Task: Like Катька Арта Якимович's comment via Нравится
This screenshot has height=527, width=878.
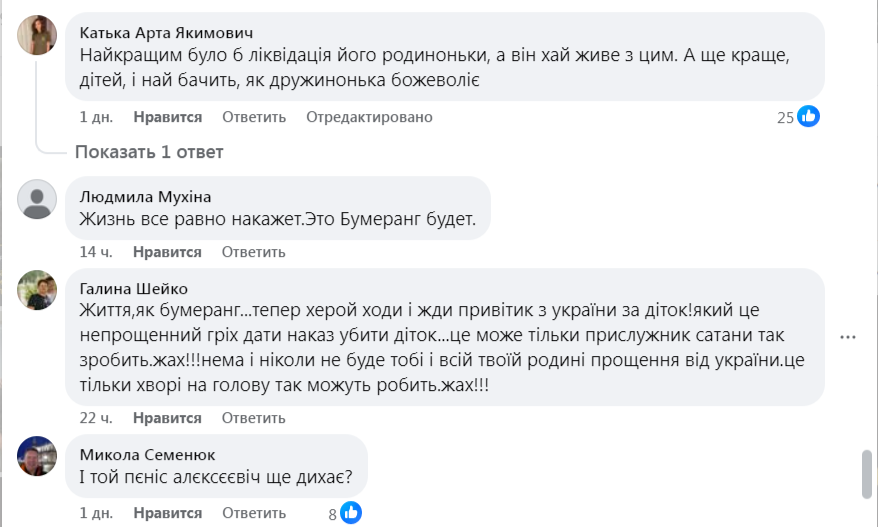Action: point(167,117)
